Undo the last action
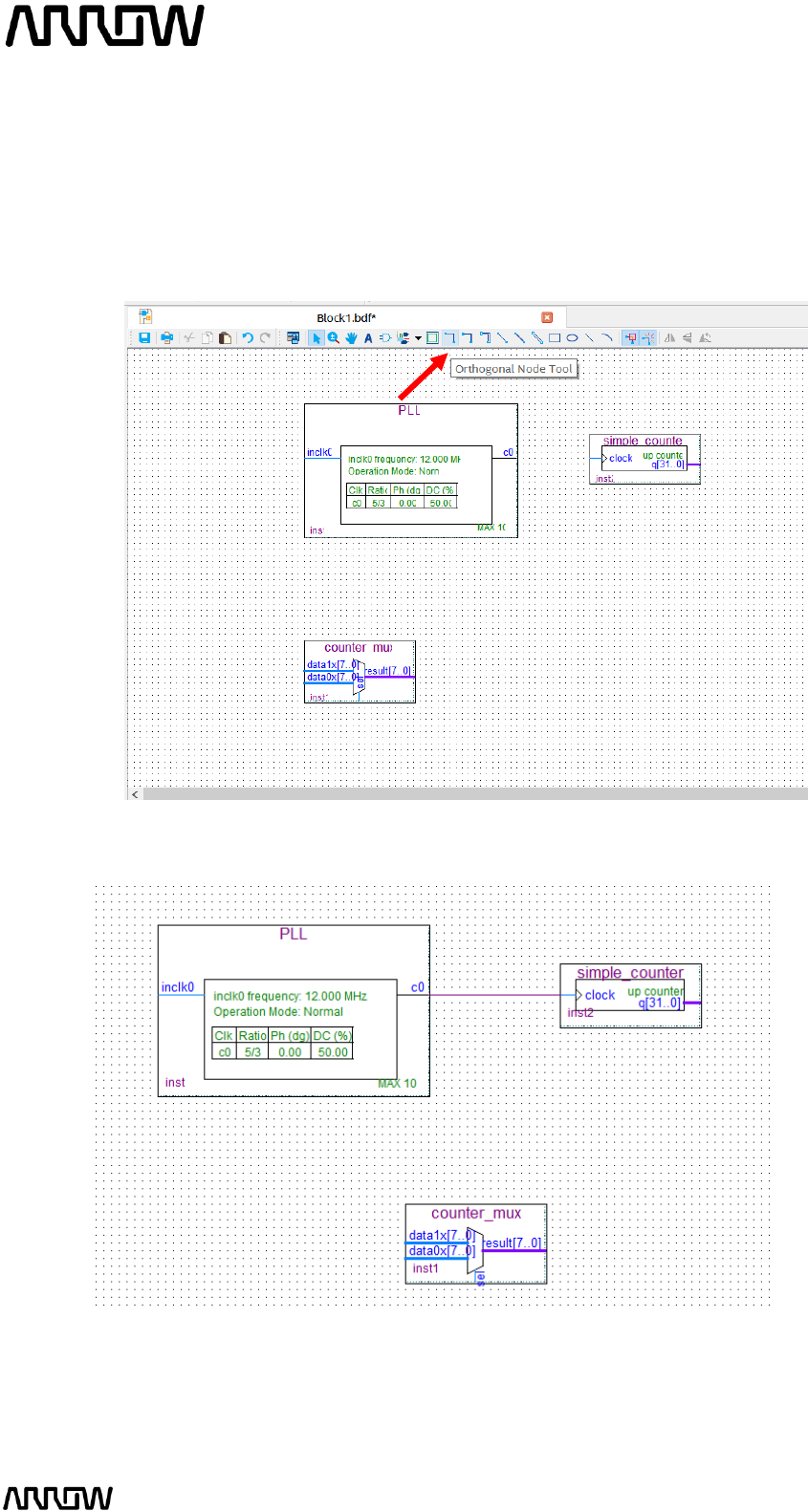Screen dimensions: 808x1512 click(x=248, y=337)
